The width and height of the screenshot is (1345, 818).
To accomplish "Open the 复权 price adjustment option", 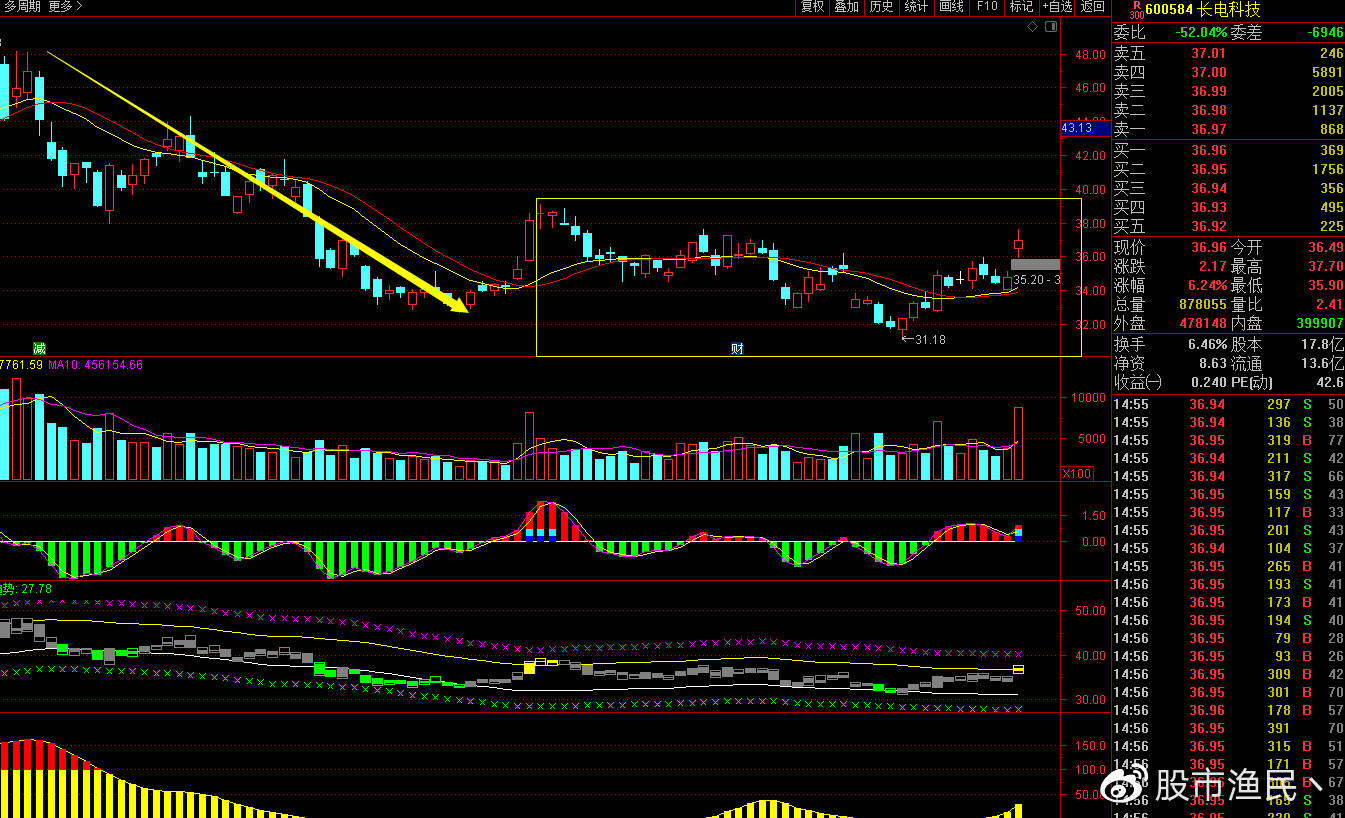I will tap(812, 7).
